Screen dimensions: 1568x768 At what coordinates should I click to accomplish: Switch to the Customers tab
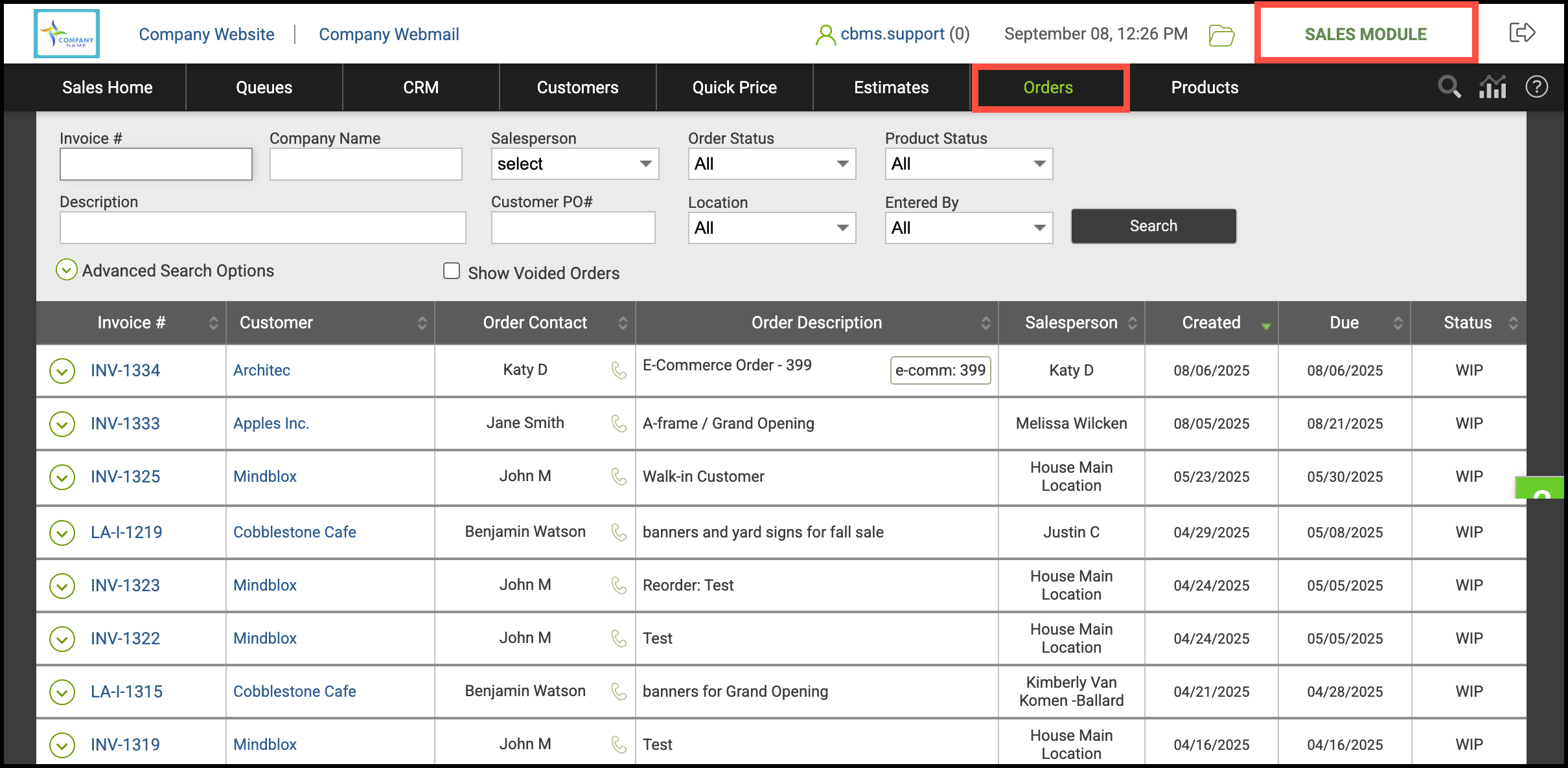(x=577, y=87)
